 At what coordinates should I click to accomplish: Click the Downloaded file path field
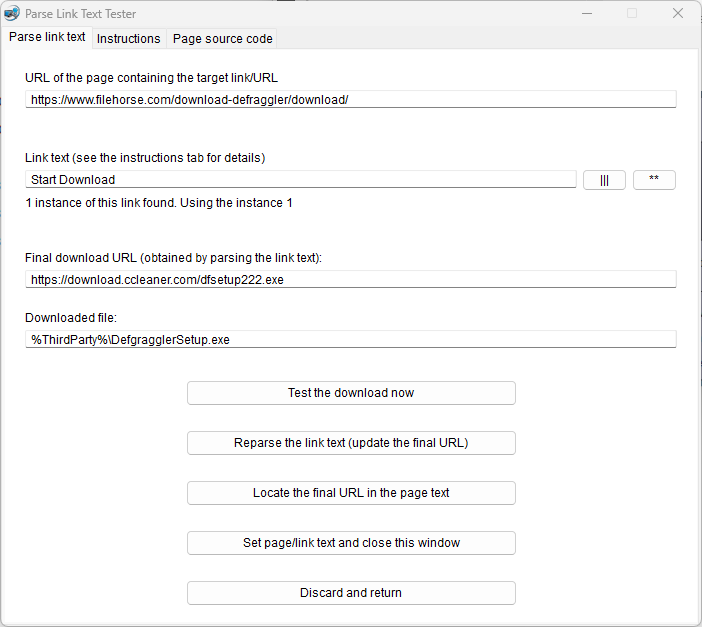pos(351,339)
